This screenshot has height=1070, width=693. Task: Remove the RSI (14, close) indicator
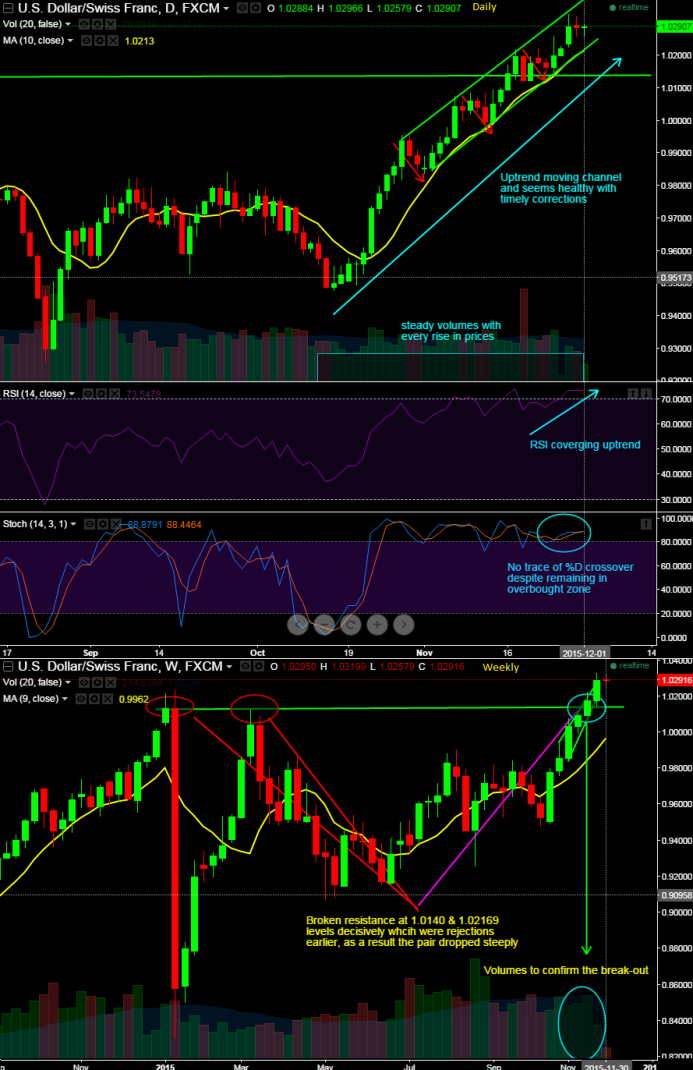tap(114, 394)
